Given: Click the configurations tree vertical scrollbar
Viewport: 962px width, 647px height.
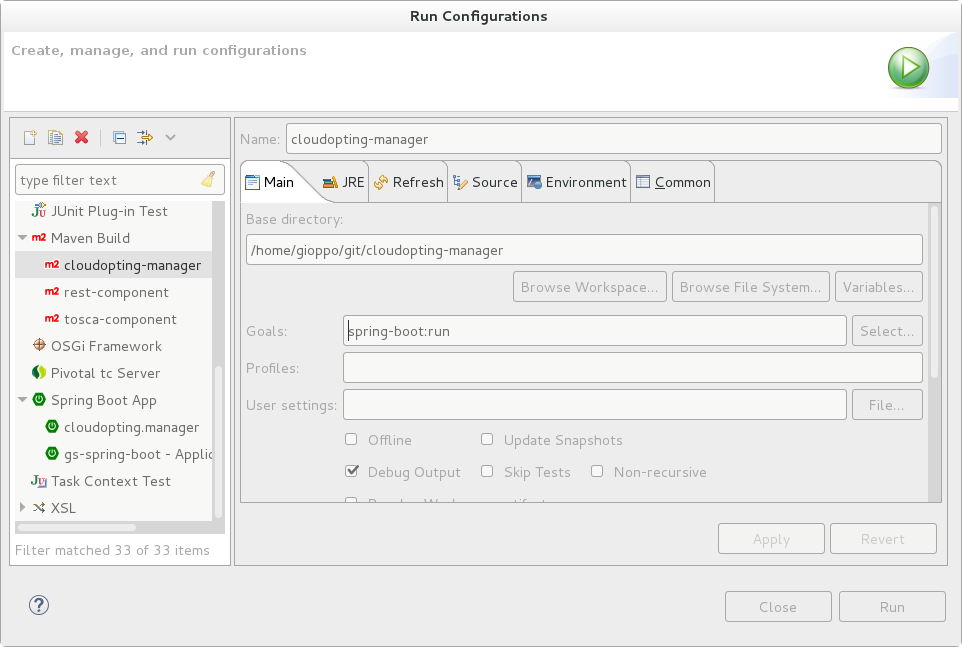Looking at the screenshot, I should click(x=218, y=442).
